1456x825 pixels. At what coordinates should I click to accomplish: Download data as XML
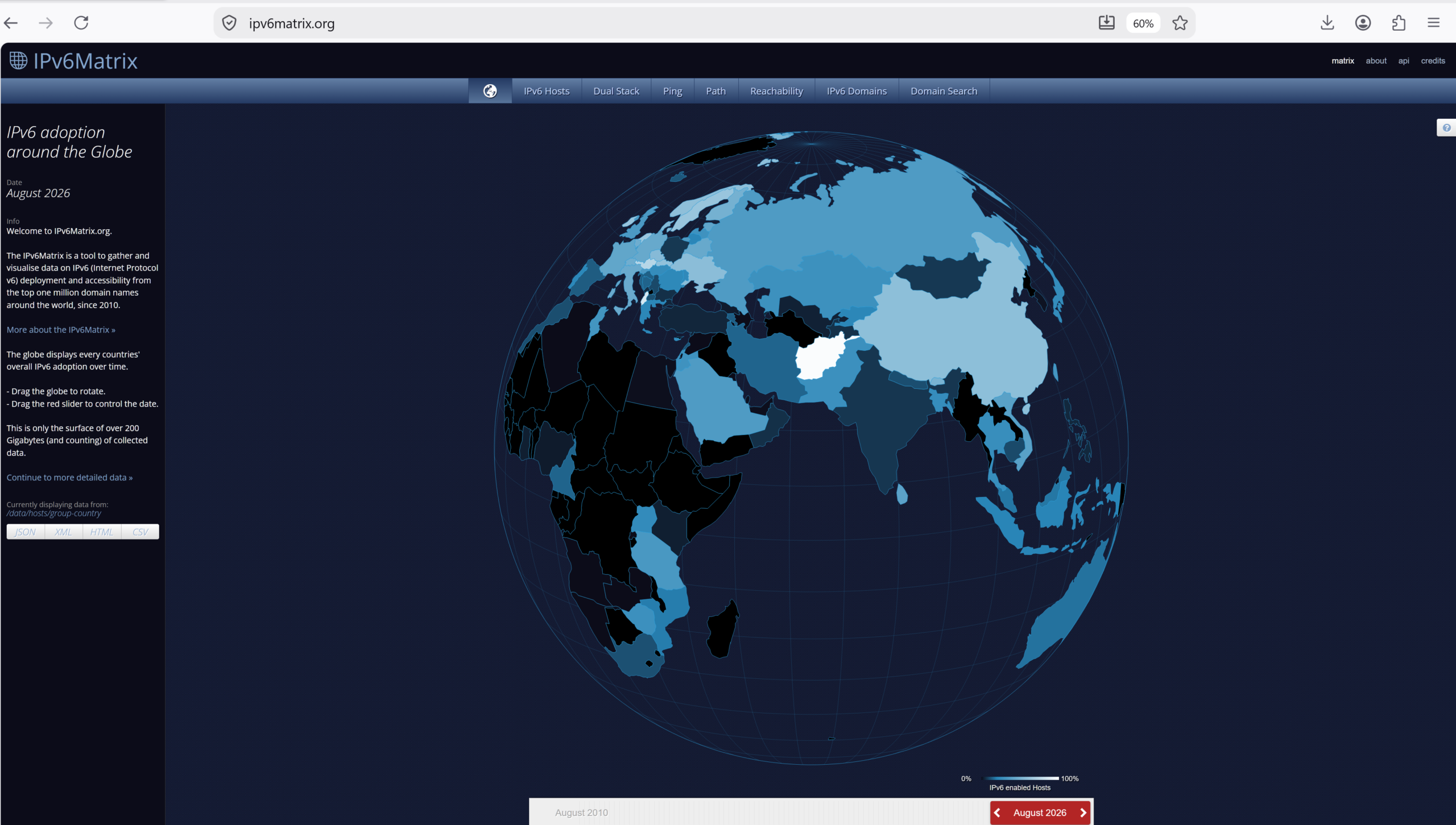(64, 532)
